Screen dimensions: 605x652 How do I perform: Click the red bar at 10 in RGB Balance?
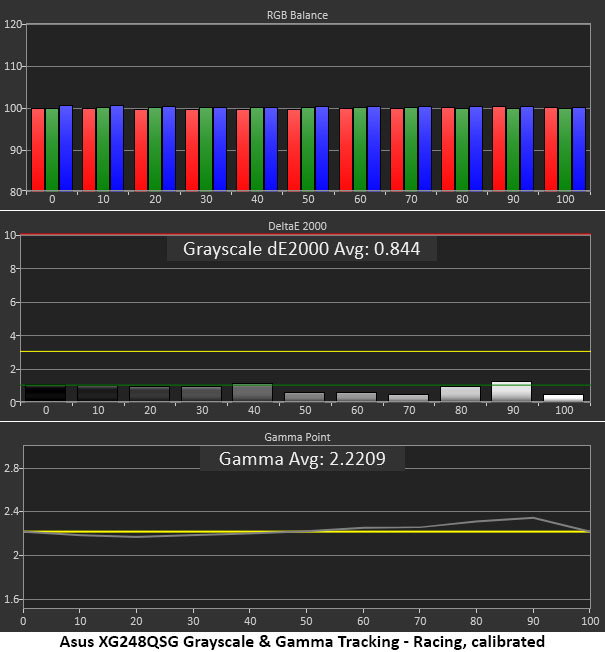tap(89, 150)
